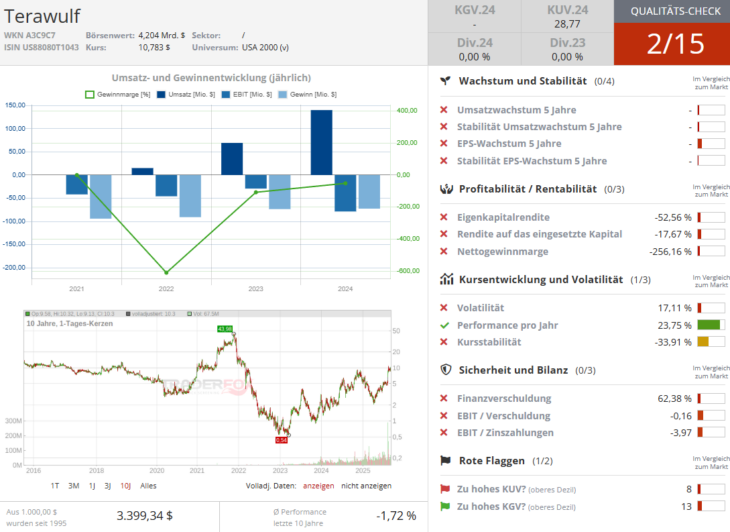Click the red X beside Nettogewinnmarge
The width and height of the screenshot is (730, 532).
444,251
